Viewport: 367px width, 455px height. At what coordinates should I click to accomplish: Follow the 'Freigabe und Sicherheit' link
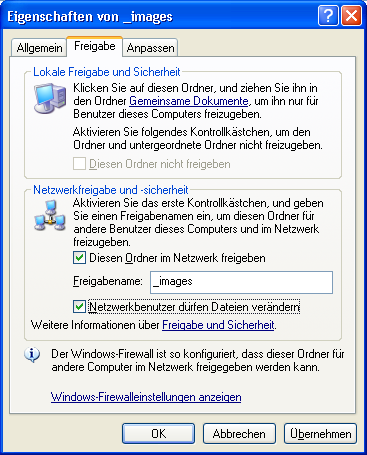tap(218, 325)
